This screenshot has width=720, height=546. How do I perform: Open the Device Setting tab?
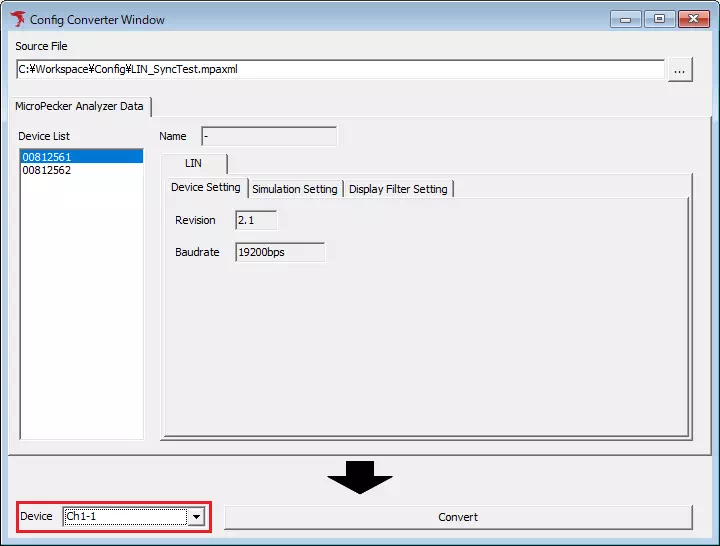tap(206, 187)
